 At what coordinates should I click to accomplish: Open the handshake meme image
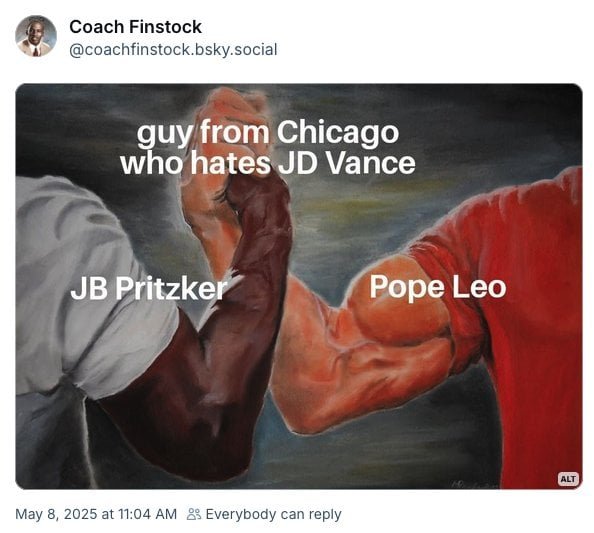click(x=299, y=286)
